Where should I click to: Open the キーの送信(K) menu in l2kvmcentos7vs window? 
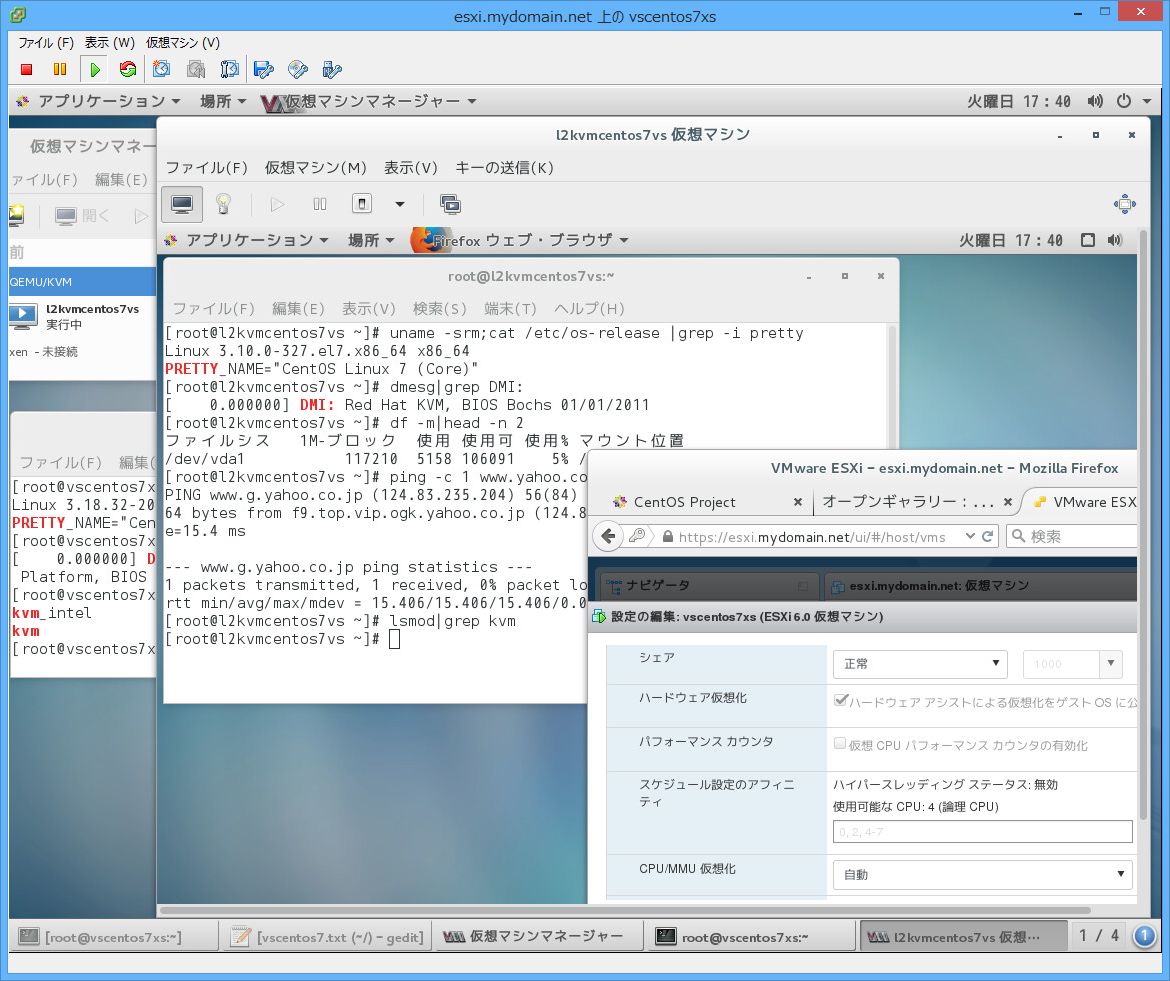[504, 168]
